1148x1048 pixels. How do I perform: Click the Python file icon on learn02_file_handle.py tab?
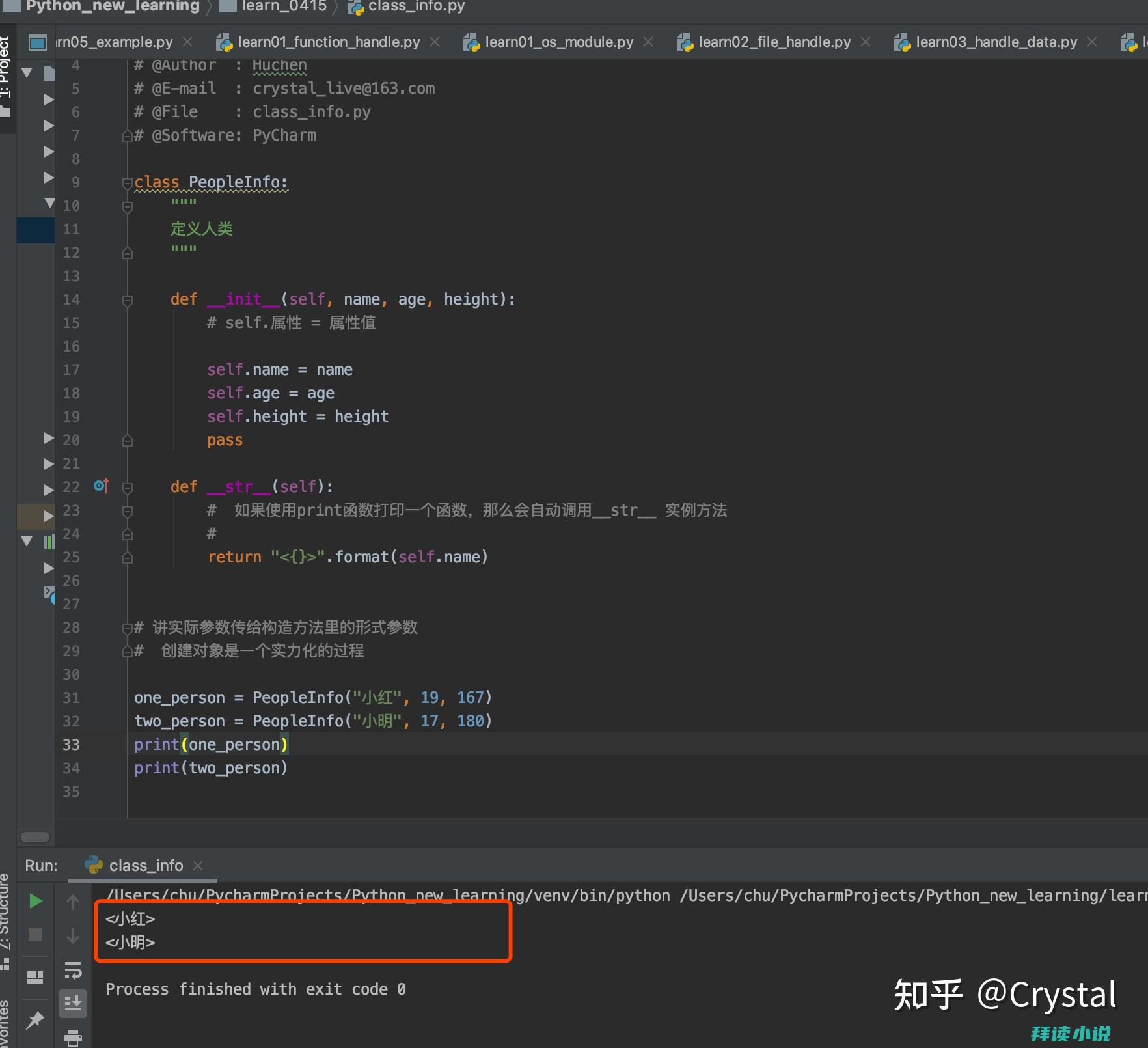click(685, 43)
